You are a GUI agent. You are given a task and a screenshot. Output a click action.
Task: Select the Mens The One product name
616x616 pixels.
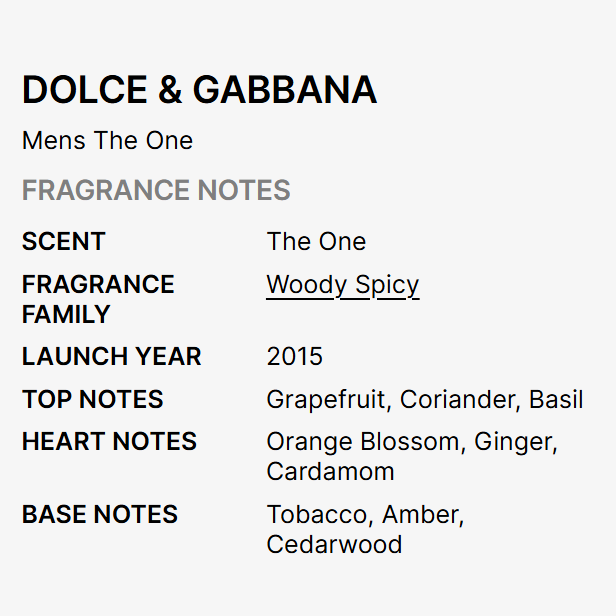[x=107, y=140]
